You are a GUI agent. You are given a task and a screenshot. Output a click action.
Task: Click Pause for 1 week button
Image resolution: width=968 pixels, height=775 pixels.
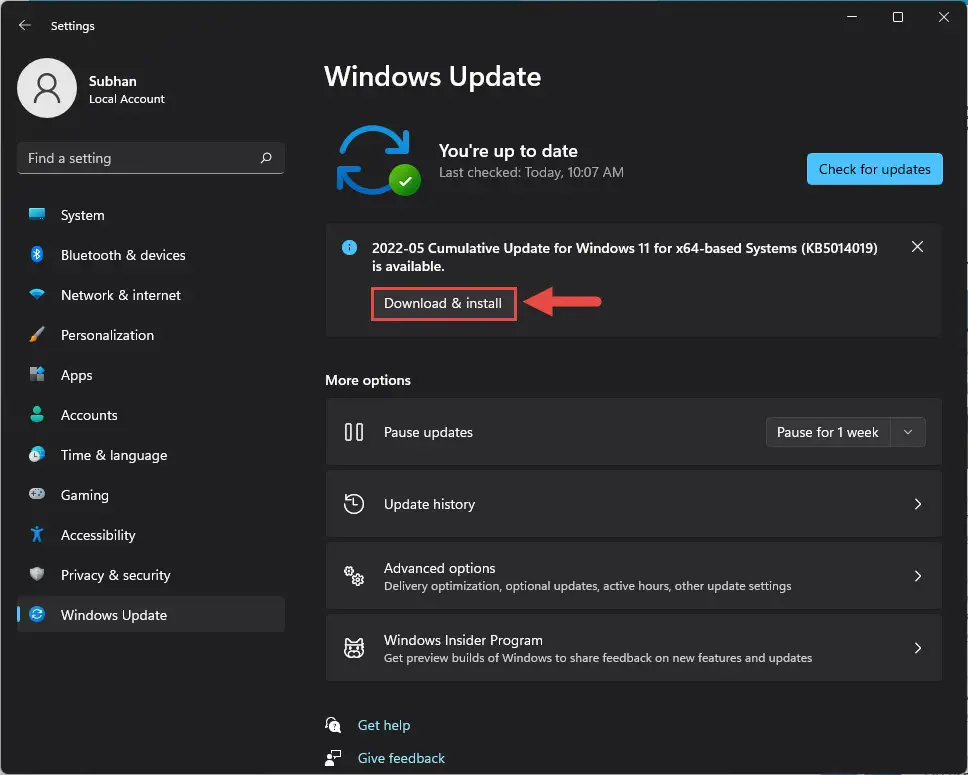827,432
